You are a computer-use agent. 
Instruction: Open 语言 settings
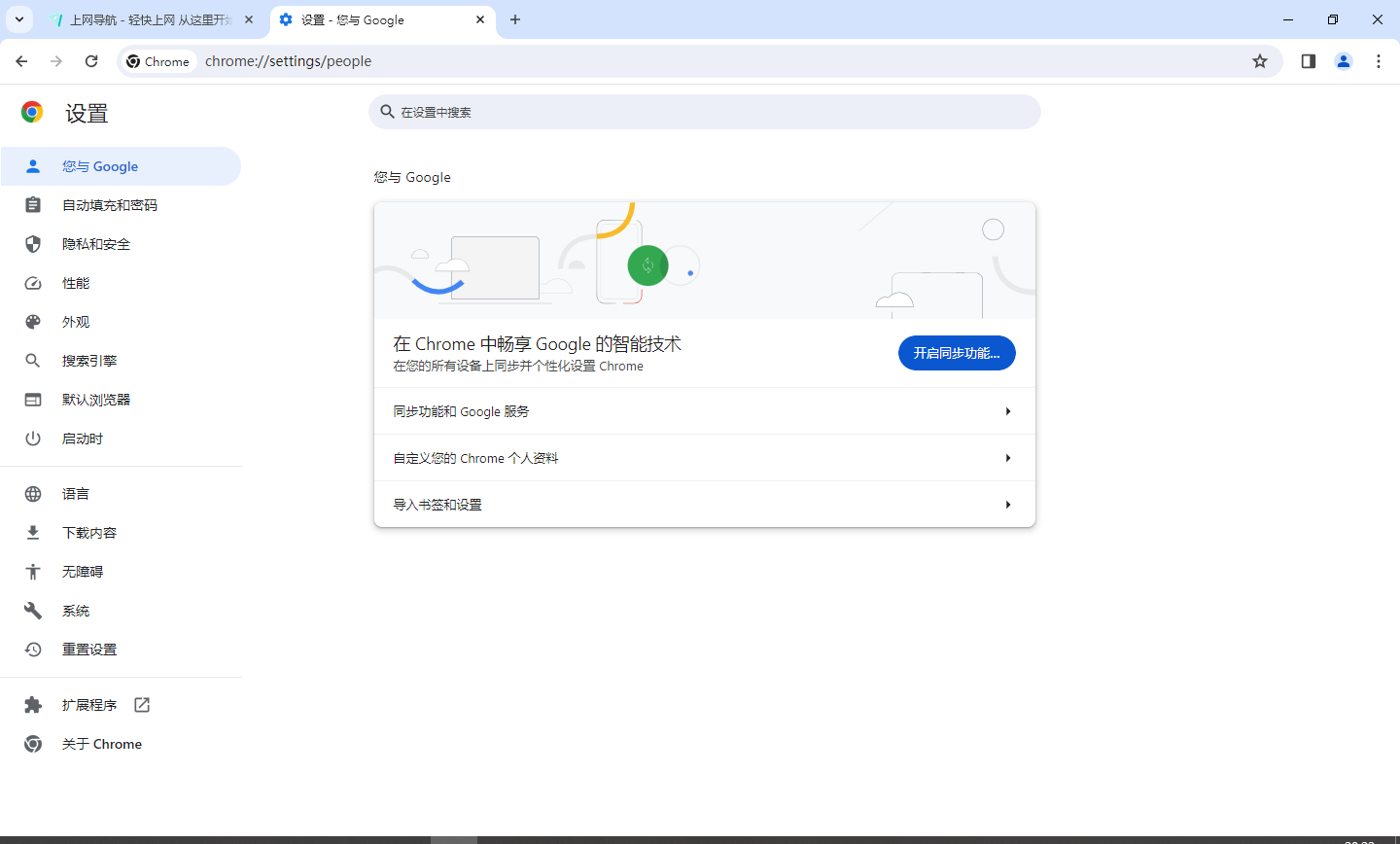tap(121, 494)
